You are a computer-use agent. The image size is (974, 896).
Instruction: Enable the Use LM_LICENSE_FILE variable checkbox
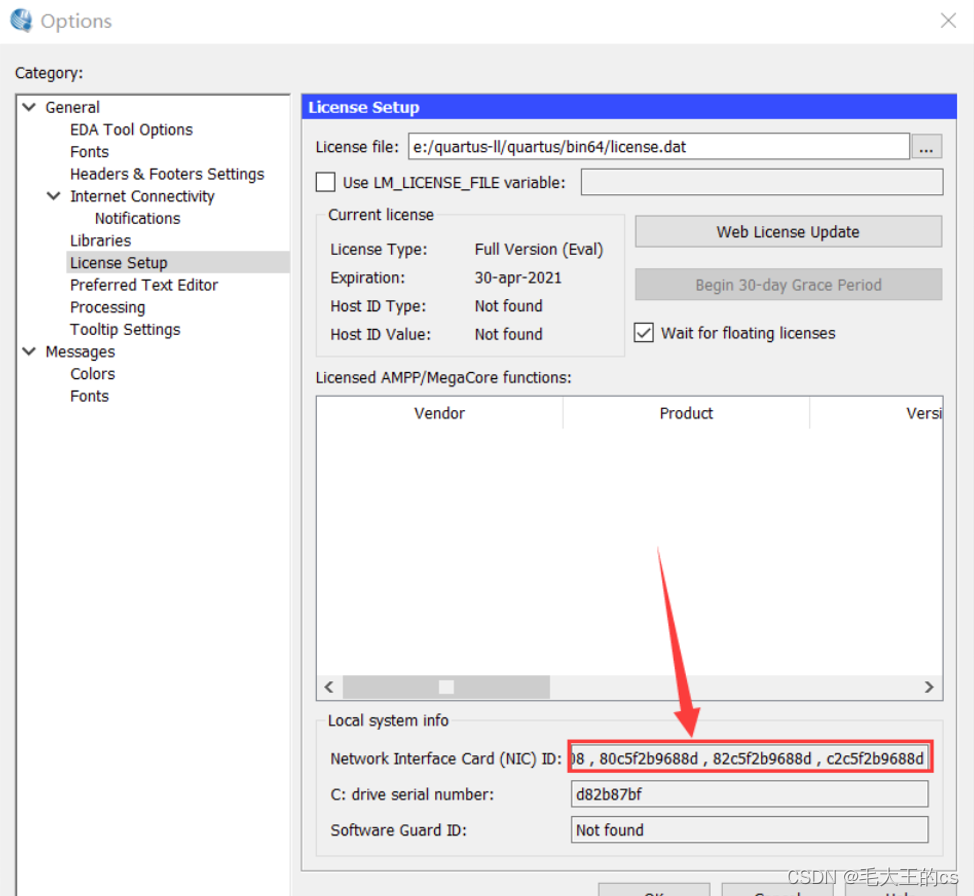click(x=324, y=182)
